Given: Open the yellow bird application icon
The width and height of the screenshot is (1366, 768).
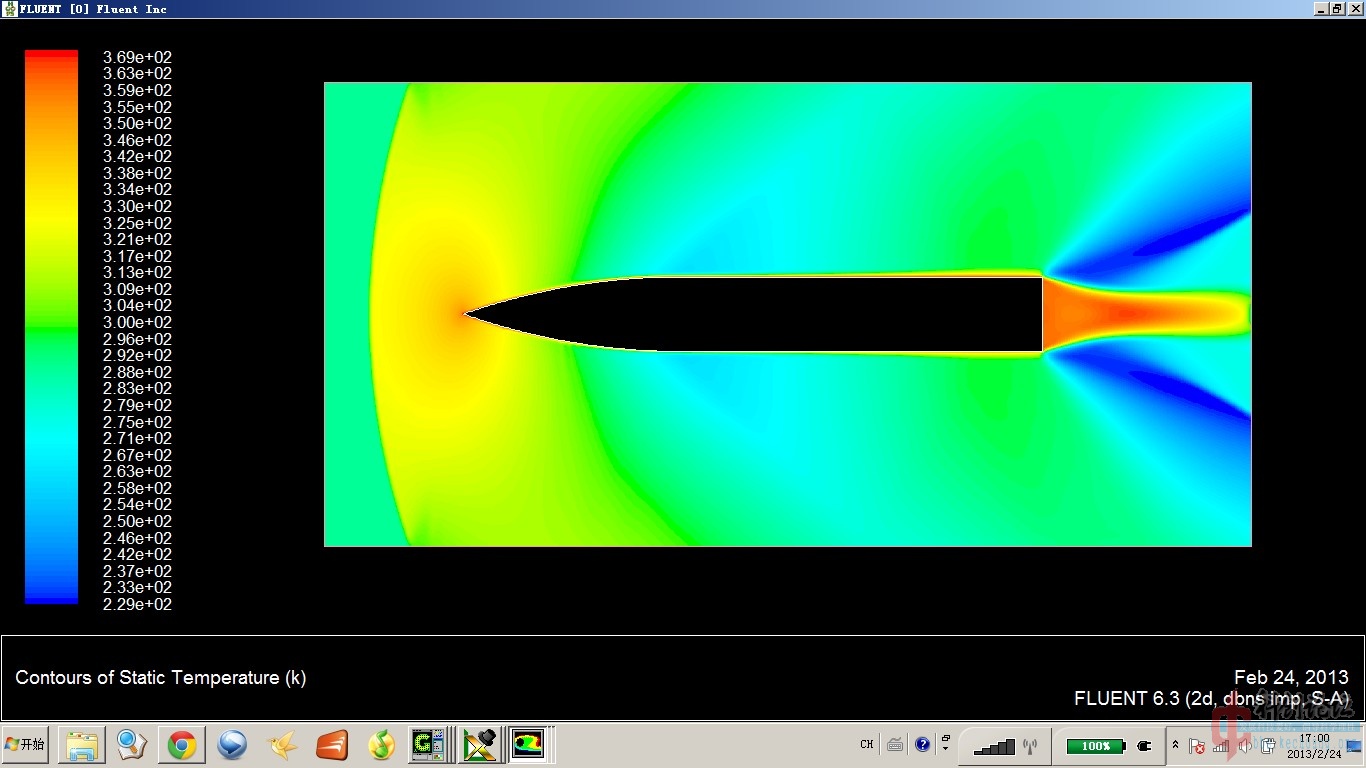Looking at the screenshot, I should point(282,745).
